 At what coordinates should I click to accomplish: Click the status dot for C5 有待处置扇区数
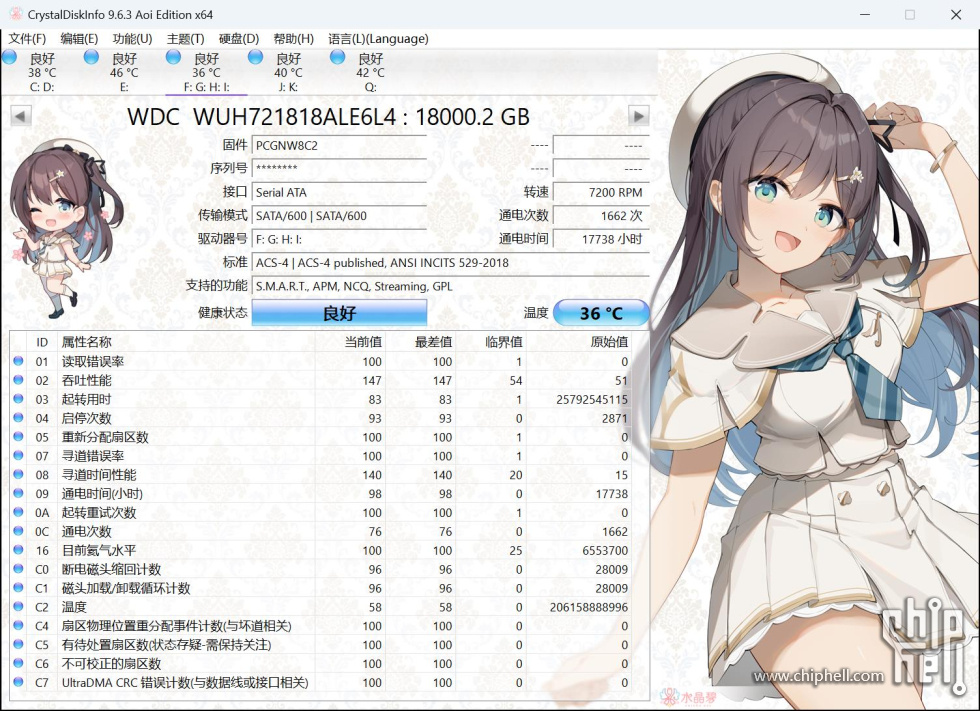point(18,644)
